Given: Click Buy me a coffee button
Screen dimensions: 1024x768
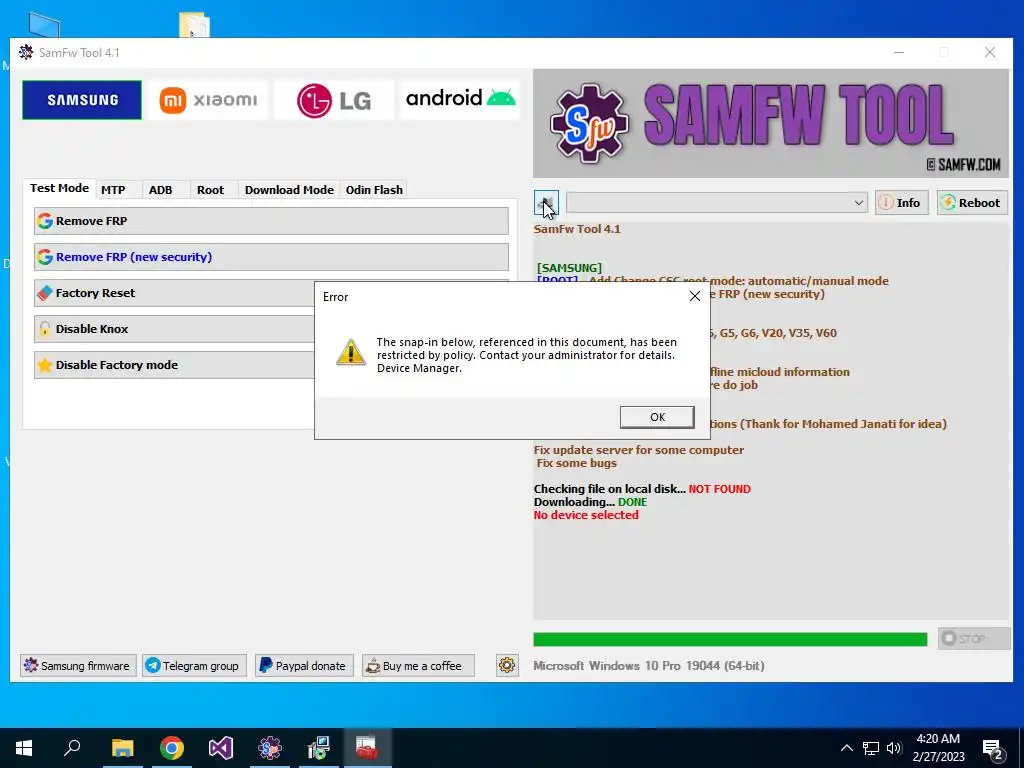Looking at the screenshot, I should click(x=418, y=665).
